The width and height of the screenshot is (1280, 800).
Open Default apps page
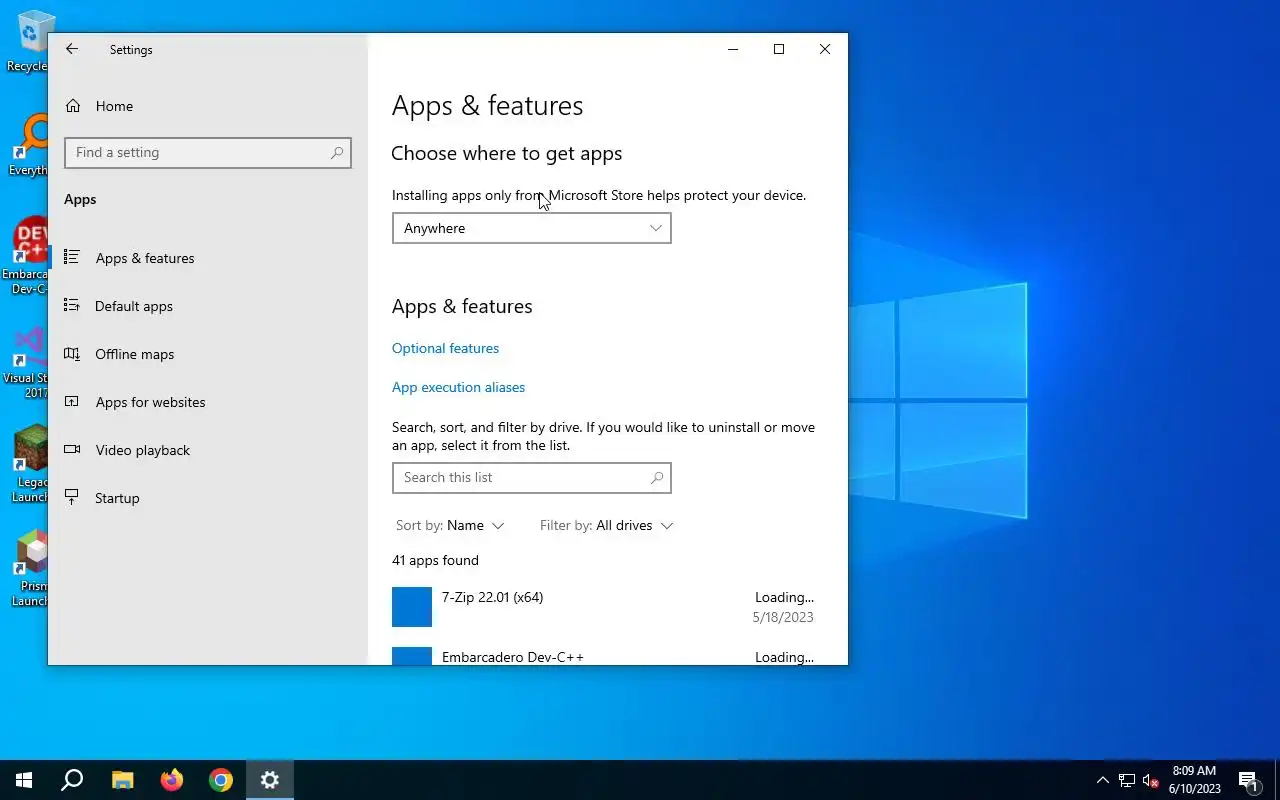point(208,306)
